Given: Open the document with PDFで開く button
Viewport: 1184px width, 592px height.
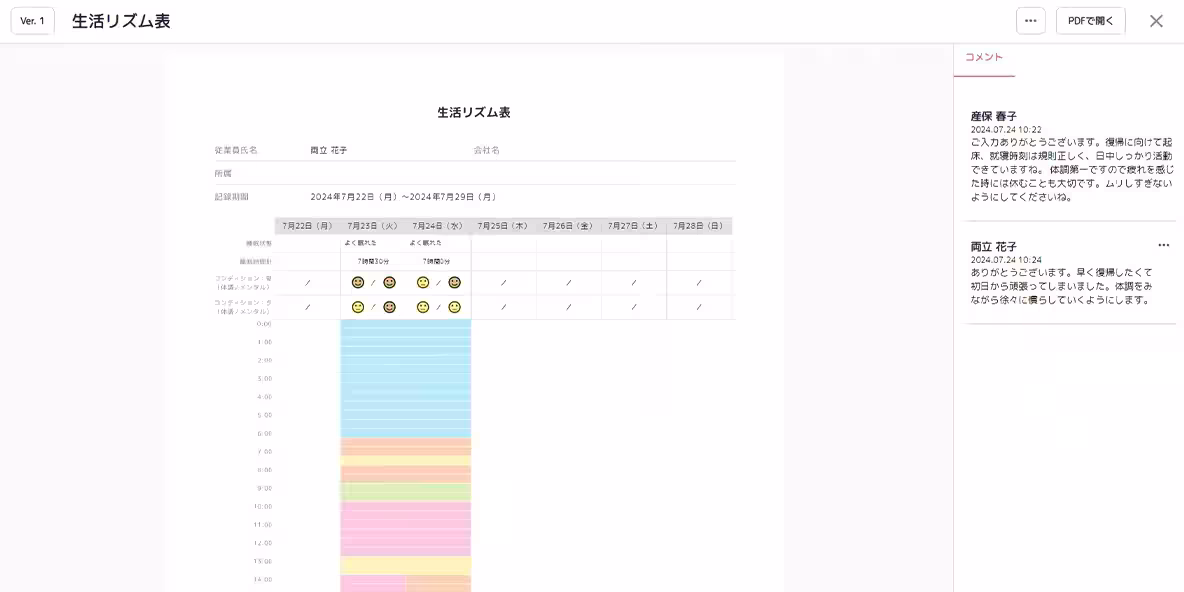Looking at the screenshot, I should pos(1090,20).
